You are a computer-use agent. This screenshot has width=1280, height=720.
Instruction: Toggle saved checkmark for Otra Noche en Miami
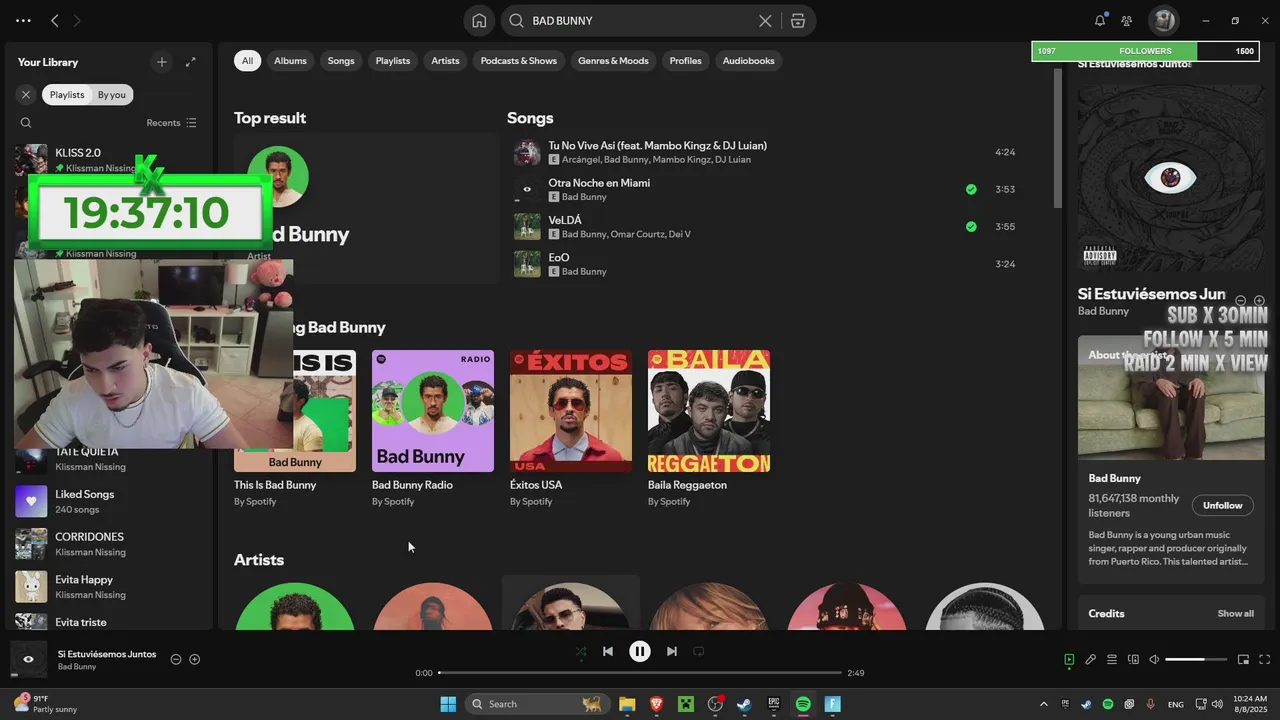tap(971, 189)
